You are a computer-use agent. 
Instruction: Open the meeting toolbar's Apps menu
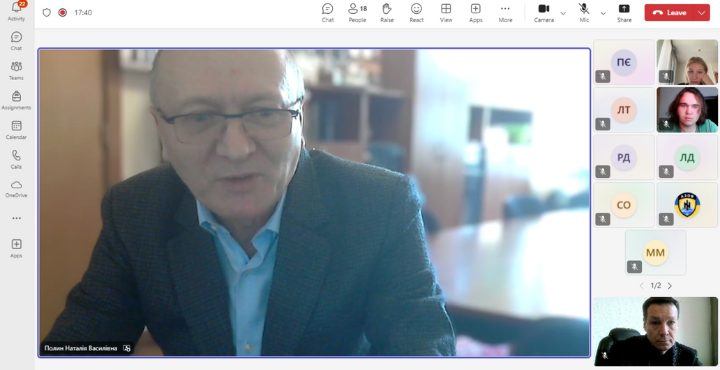point(476,12)
